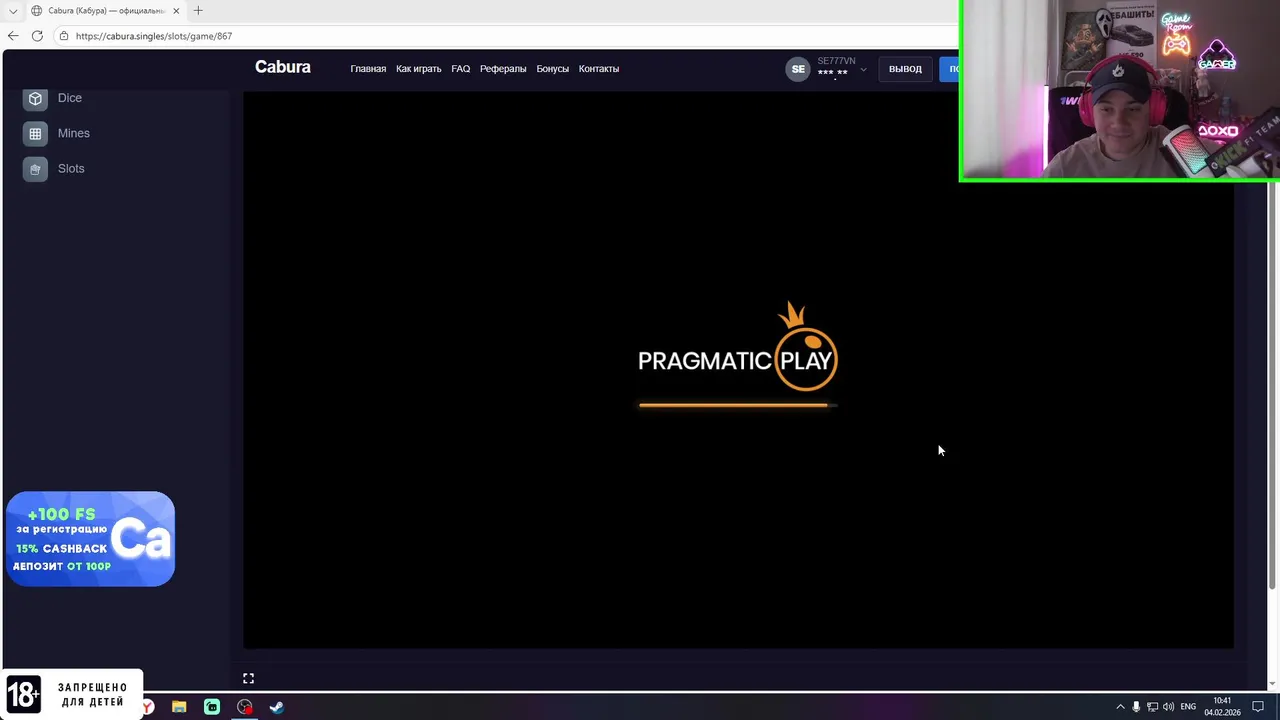
Task: Click the address bar URL
Action: click(x=154, y=36)
